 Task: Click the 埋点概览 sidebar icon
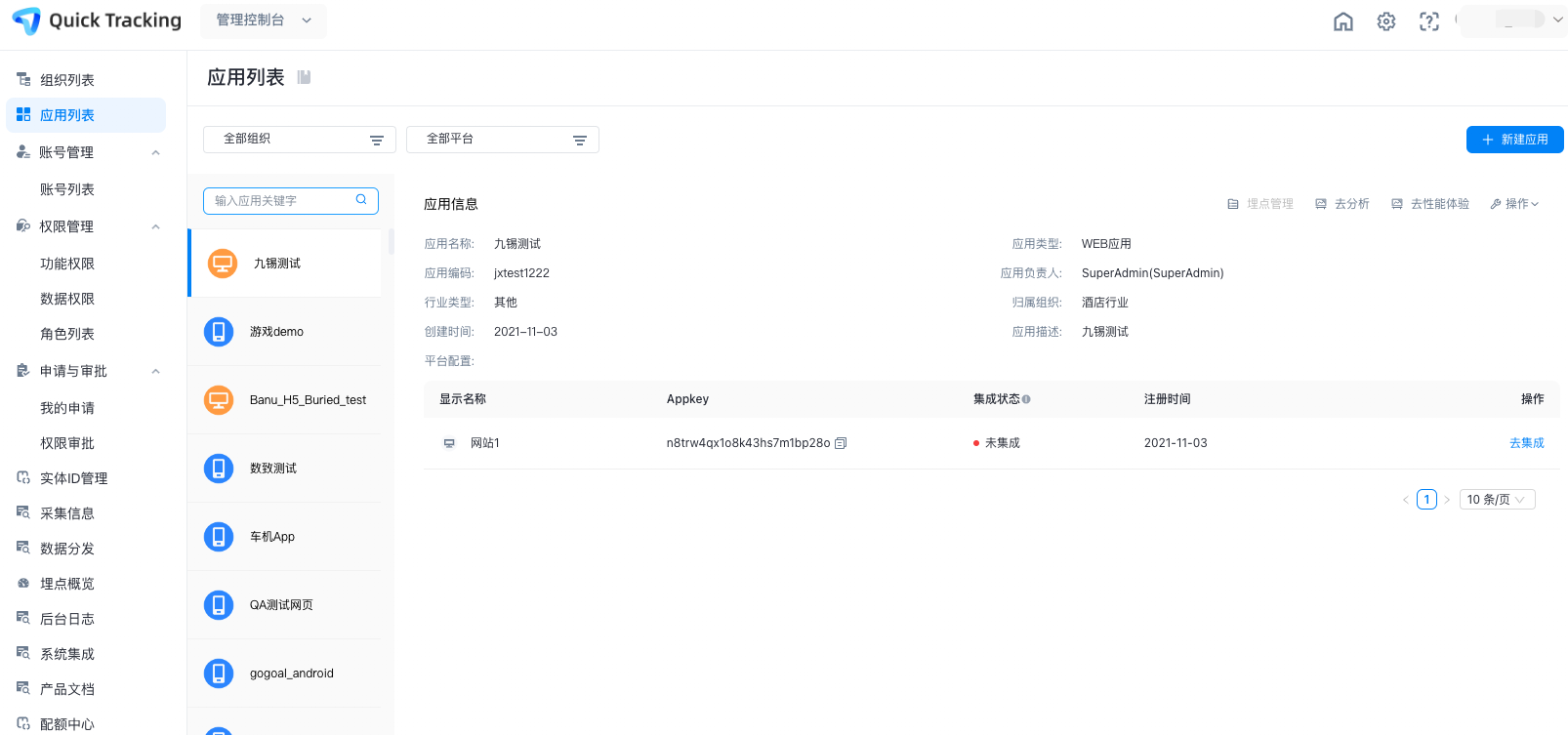pos(23,583)
